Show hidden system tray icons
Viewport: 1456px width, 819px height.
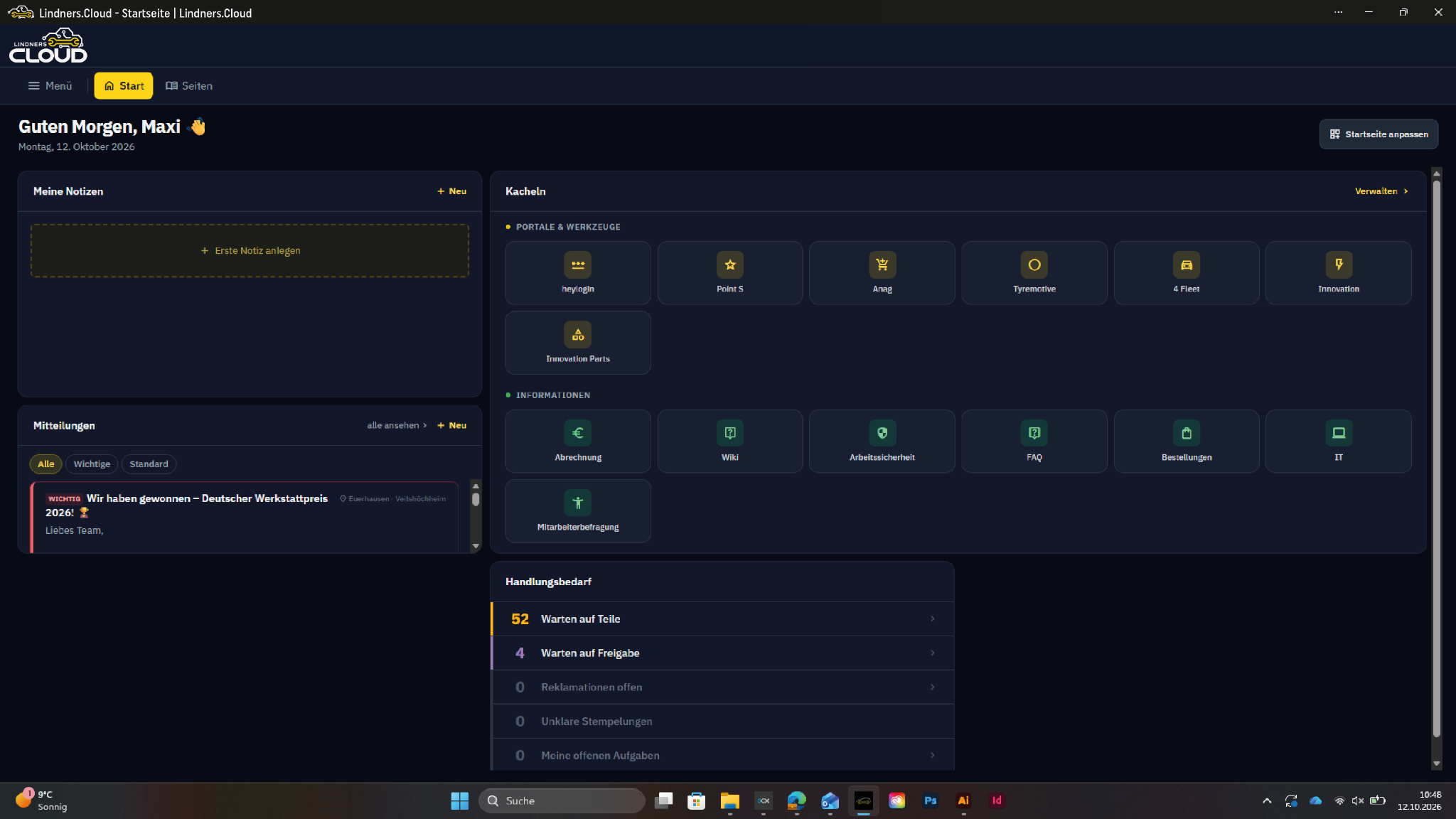click(x=1267, y=801)
